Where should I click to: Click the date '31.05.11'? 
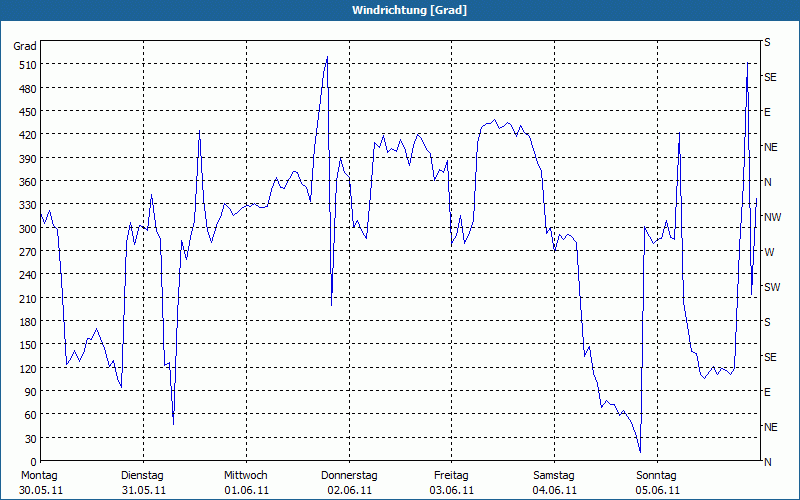tap(144, 491)
